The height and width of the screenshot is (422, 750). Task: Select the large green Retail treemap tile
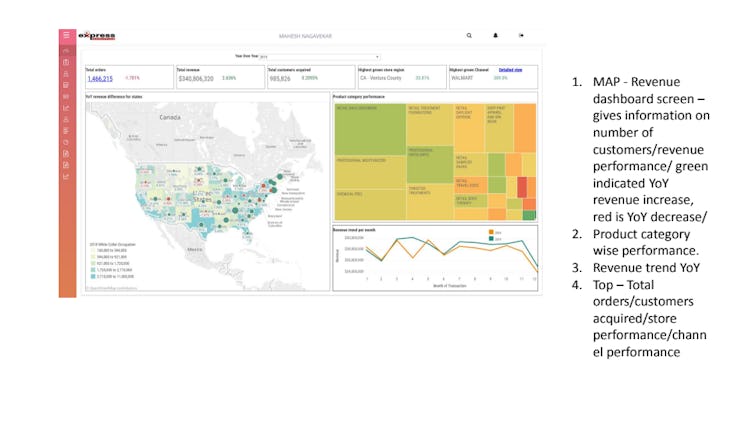[x=370, y=129]
